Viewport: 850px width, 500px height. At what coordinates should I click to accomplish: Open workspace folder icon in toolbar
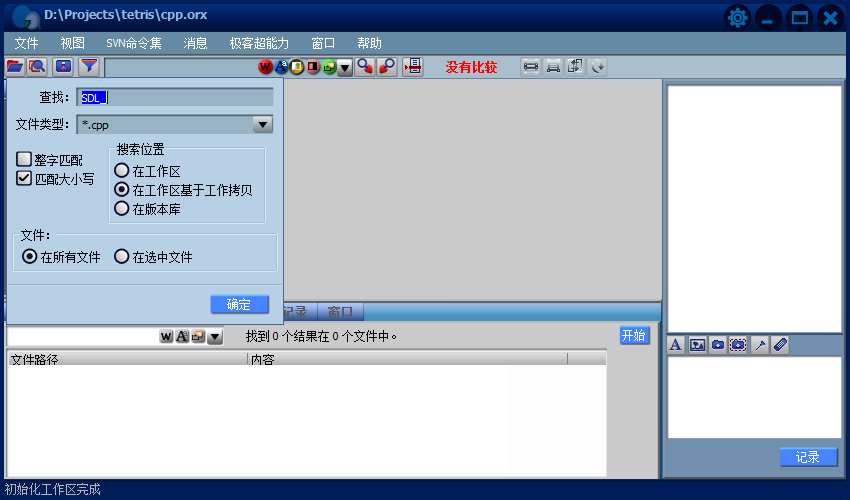[x=15, y=67]
